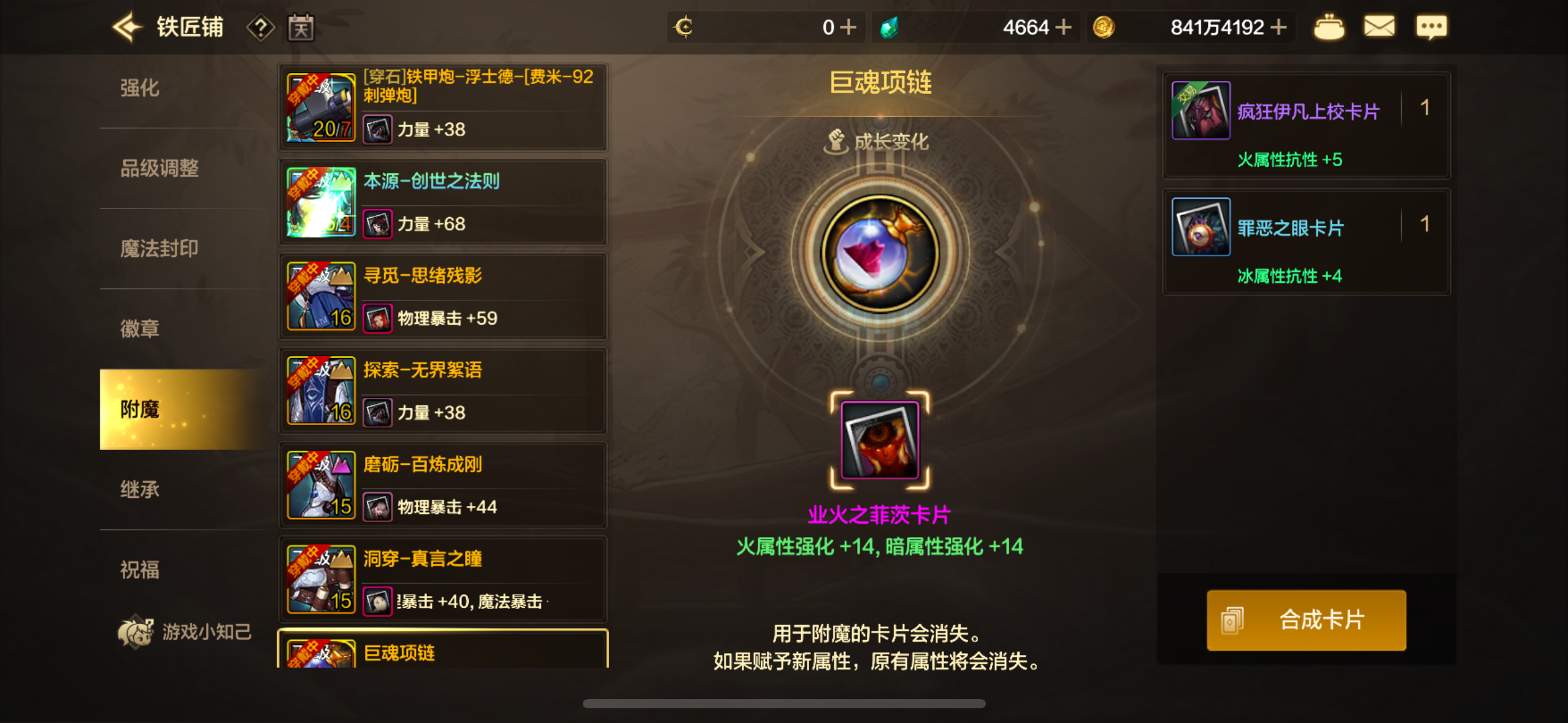Open the gold pouch shop icon
1568x723 pixels.
pos(1329,27)
